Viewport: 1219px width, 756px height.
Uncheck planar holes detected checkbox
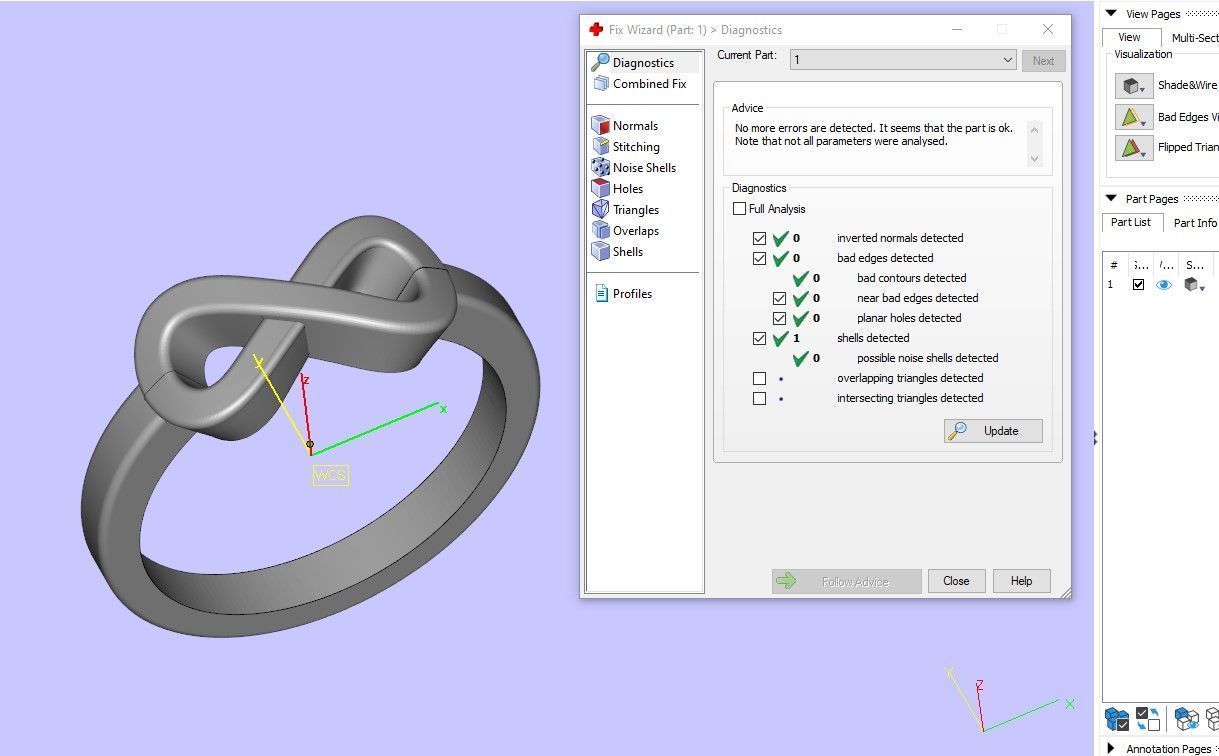pos(780,319)
